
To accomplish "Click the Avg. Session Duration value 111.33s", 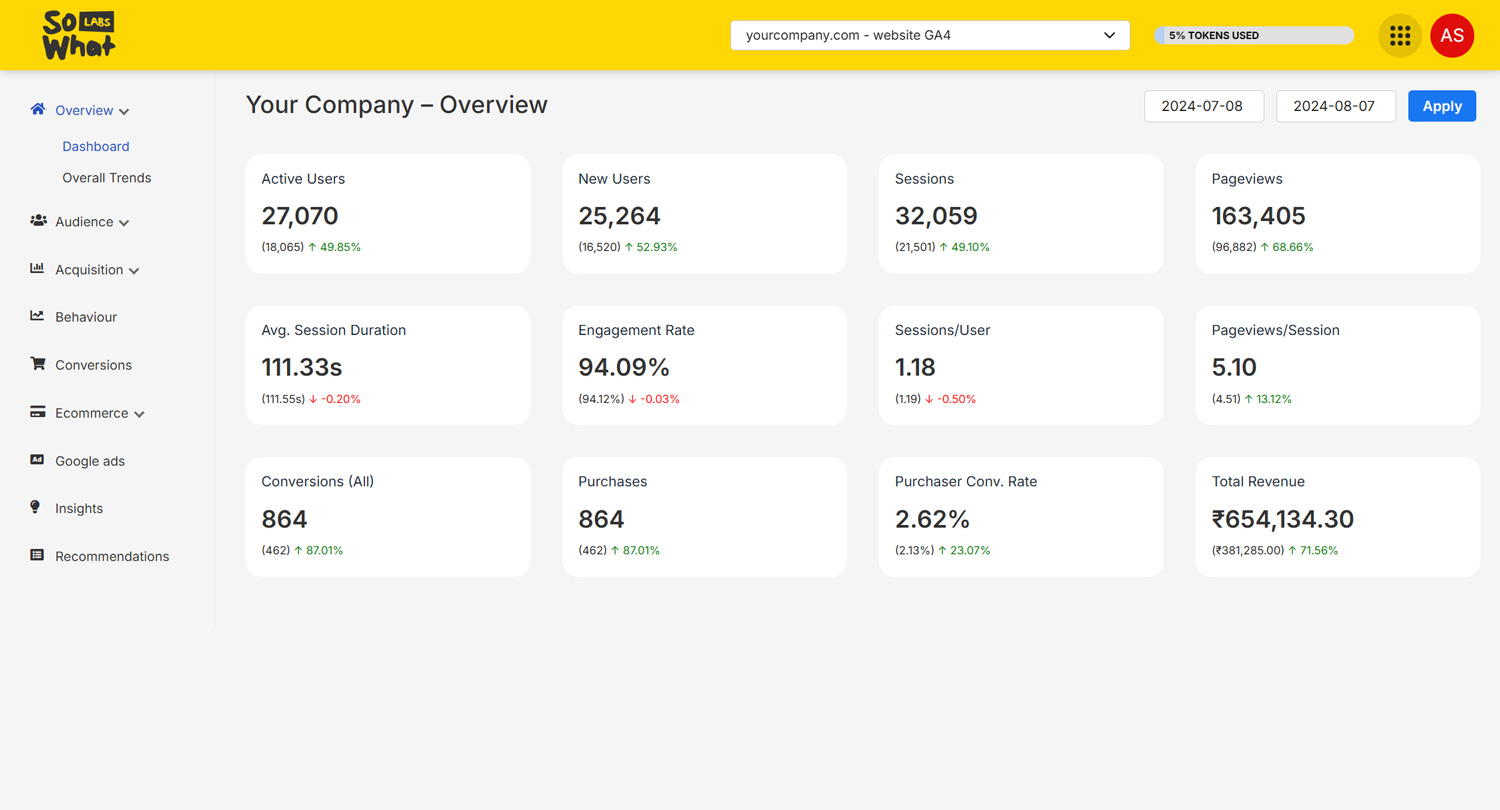I will click(302, 367).
